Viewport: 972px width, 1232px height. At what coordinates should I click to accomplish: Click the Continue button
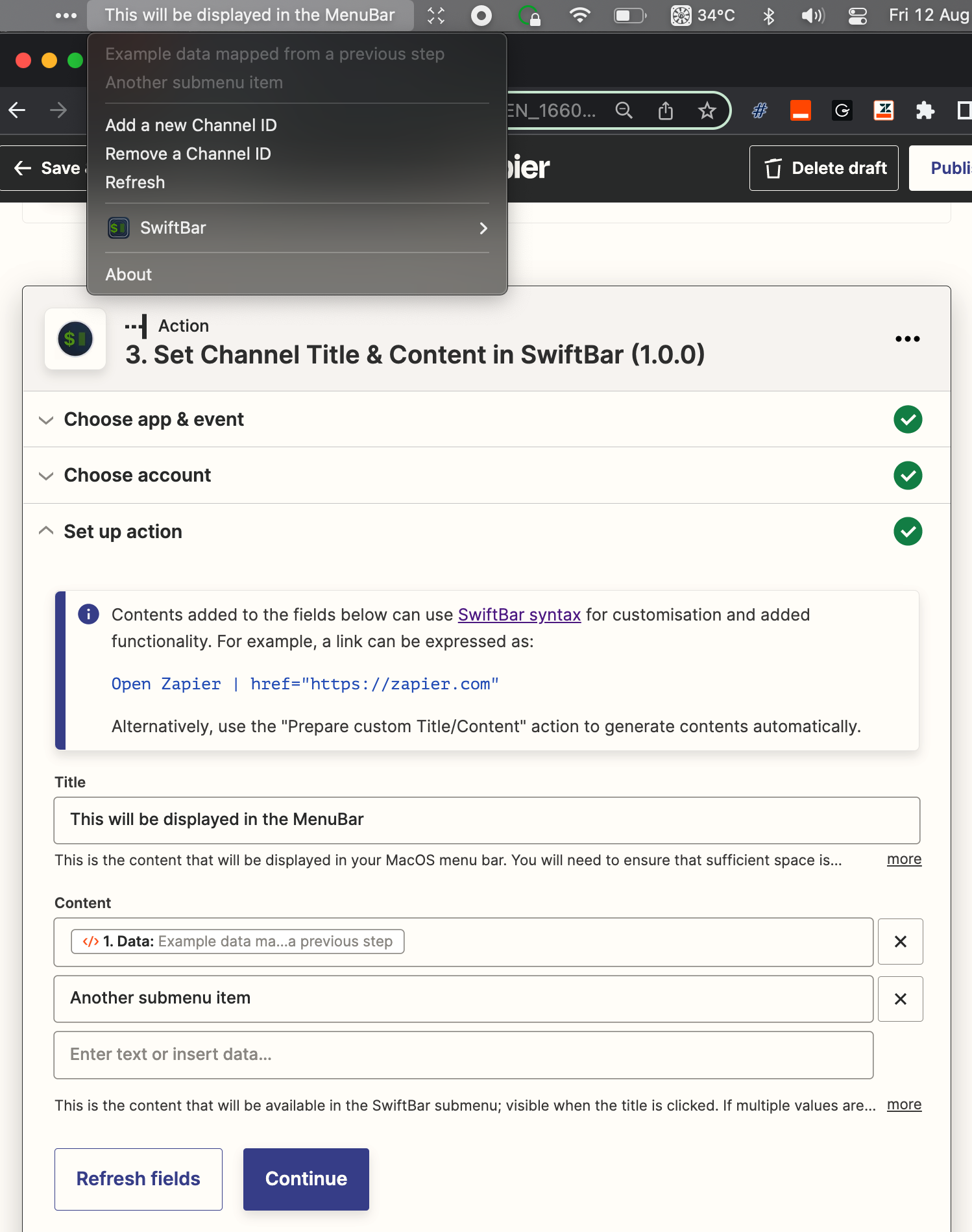click(306, 1179)
